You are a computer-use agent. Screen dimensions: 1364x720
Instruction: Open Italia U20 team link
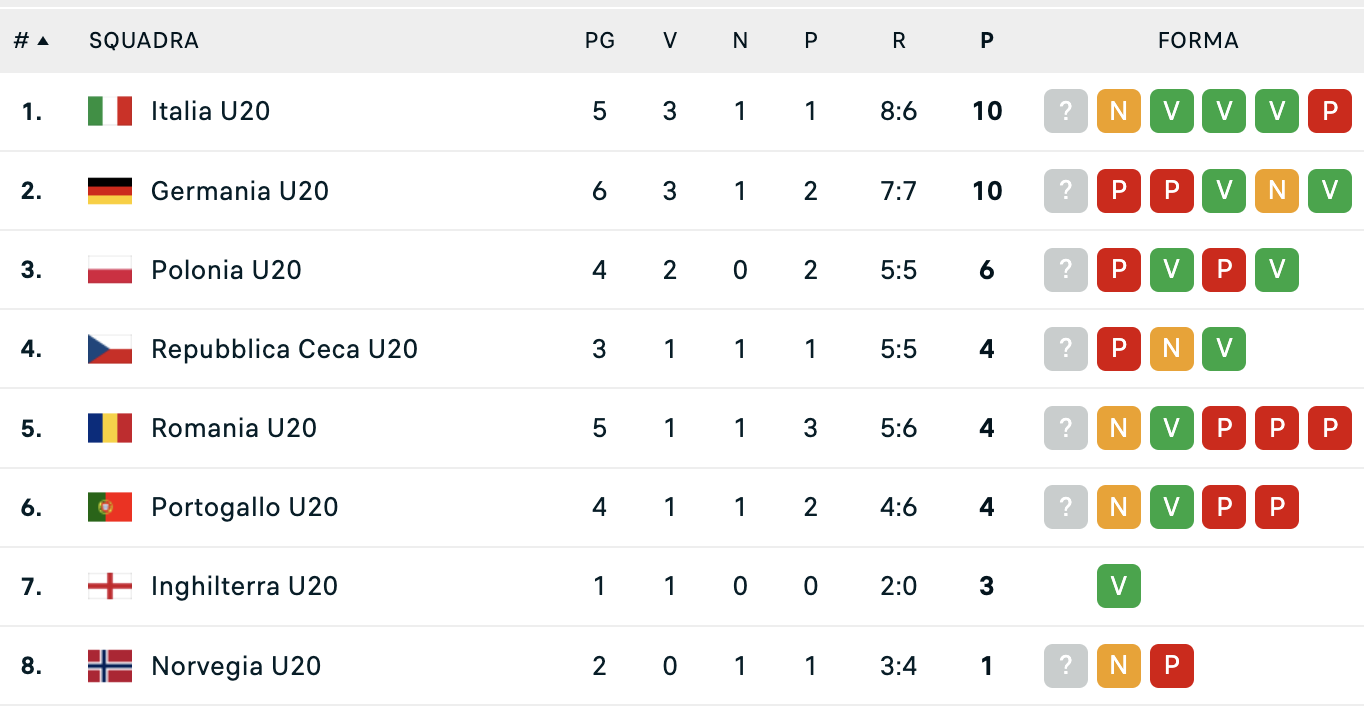[210, 111]
